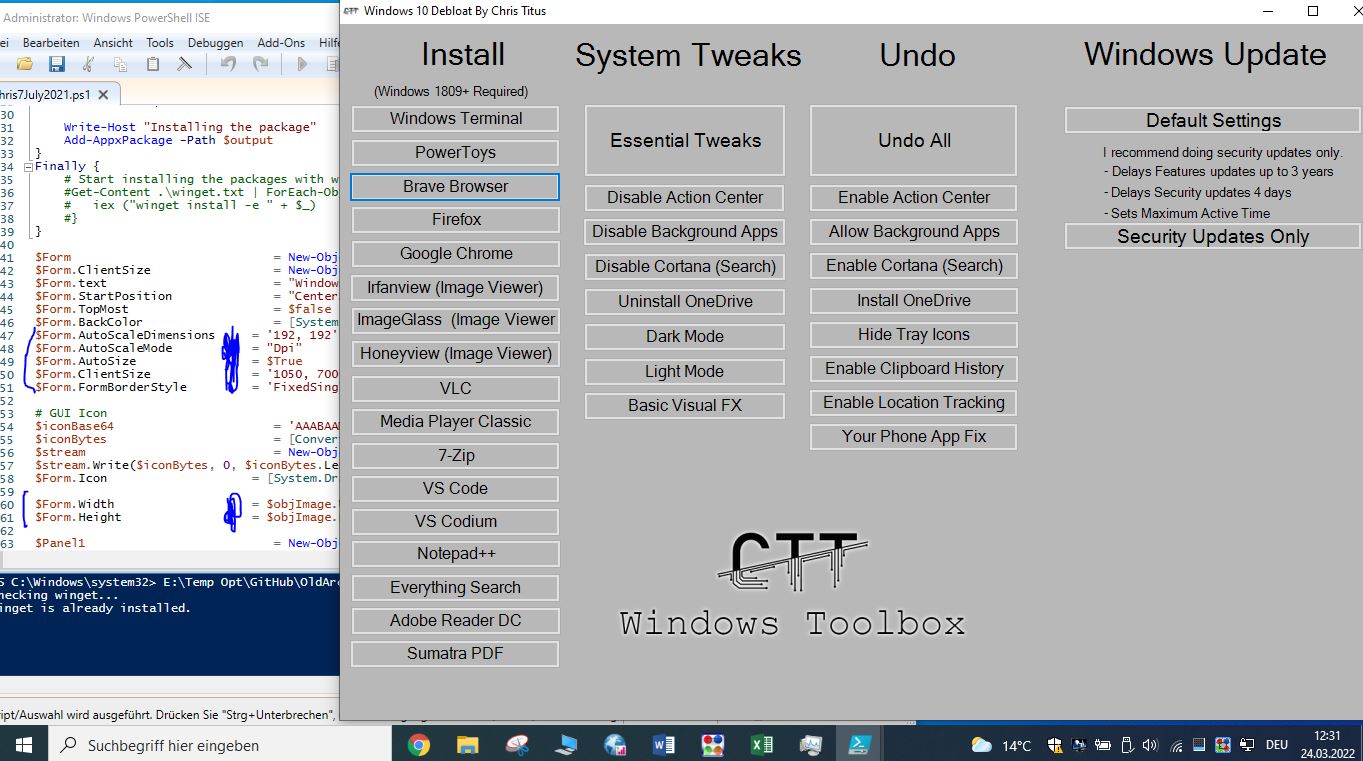Click Disable Cortana (Search)
1363x761 pixels.
[685, 267]
